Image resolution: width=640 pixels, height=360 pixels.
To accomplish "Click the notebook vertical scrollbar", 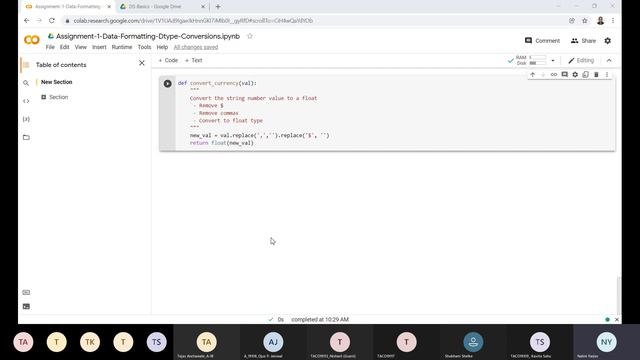I will (618, 296).
